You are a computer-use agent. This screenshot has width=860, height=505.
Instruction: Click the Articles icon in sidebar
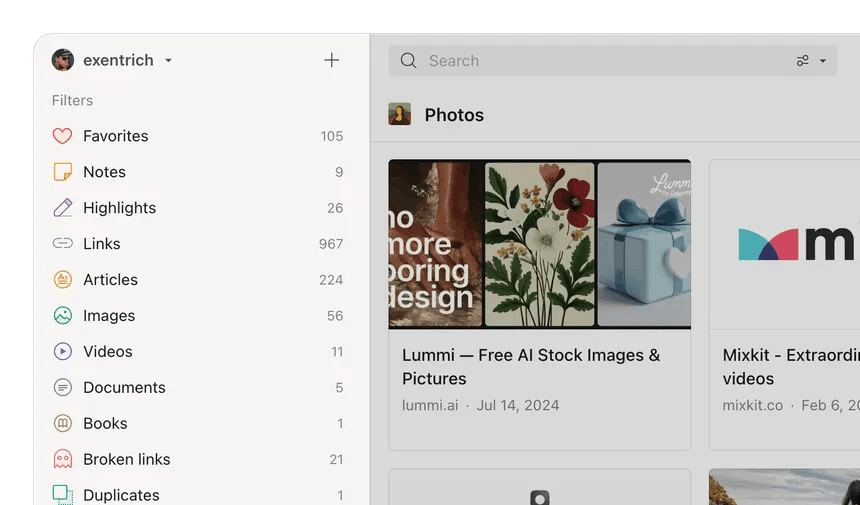click(x=63, y=280)
